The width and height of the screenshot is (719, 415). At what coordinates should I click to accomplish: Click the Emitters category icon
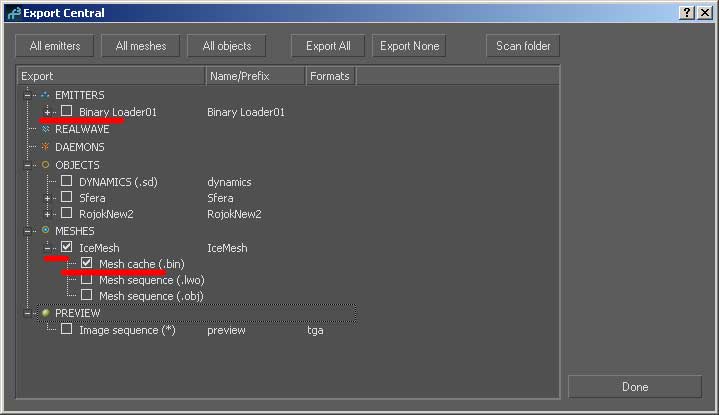(x=45, y=95)
